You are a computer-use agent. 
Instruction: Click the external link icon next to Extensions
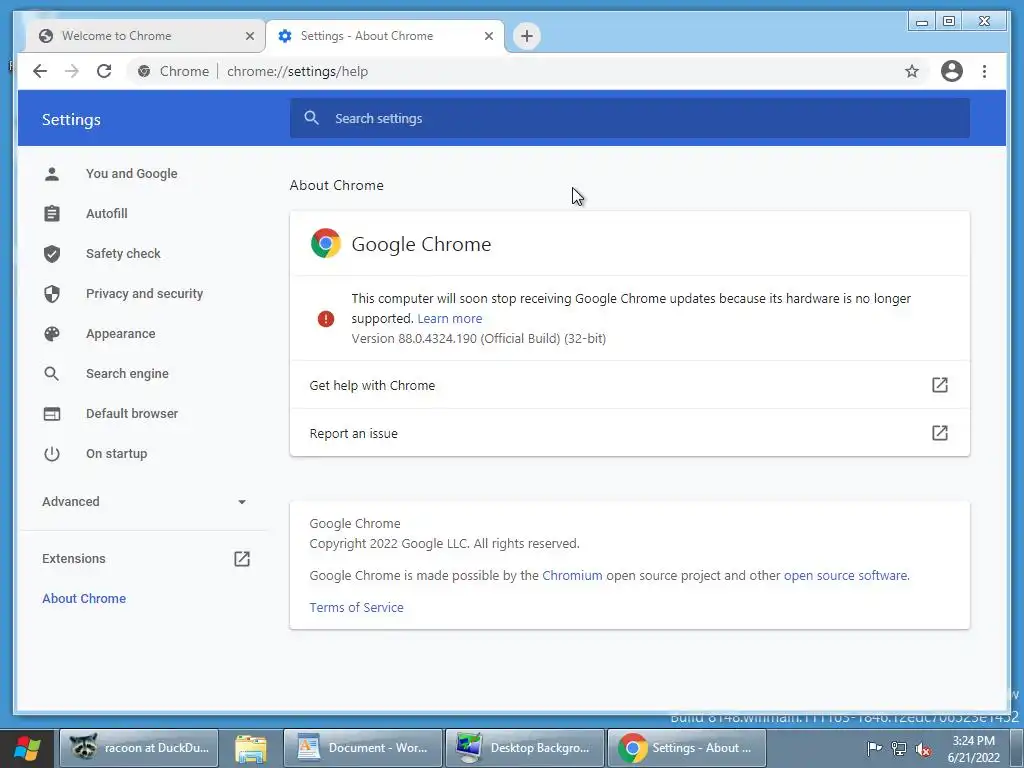[242, 559]
